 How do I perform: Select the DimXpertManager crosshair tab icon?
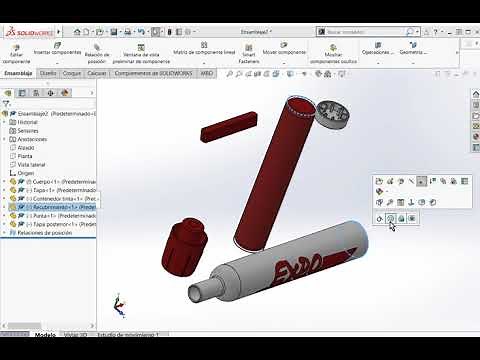(51, 93)
